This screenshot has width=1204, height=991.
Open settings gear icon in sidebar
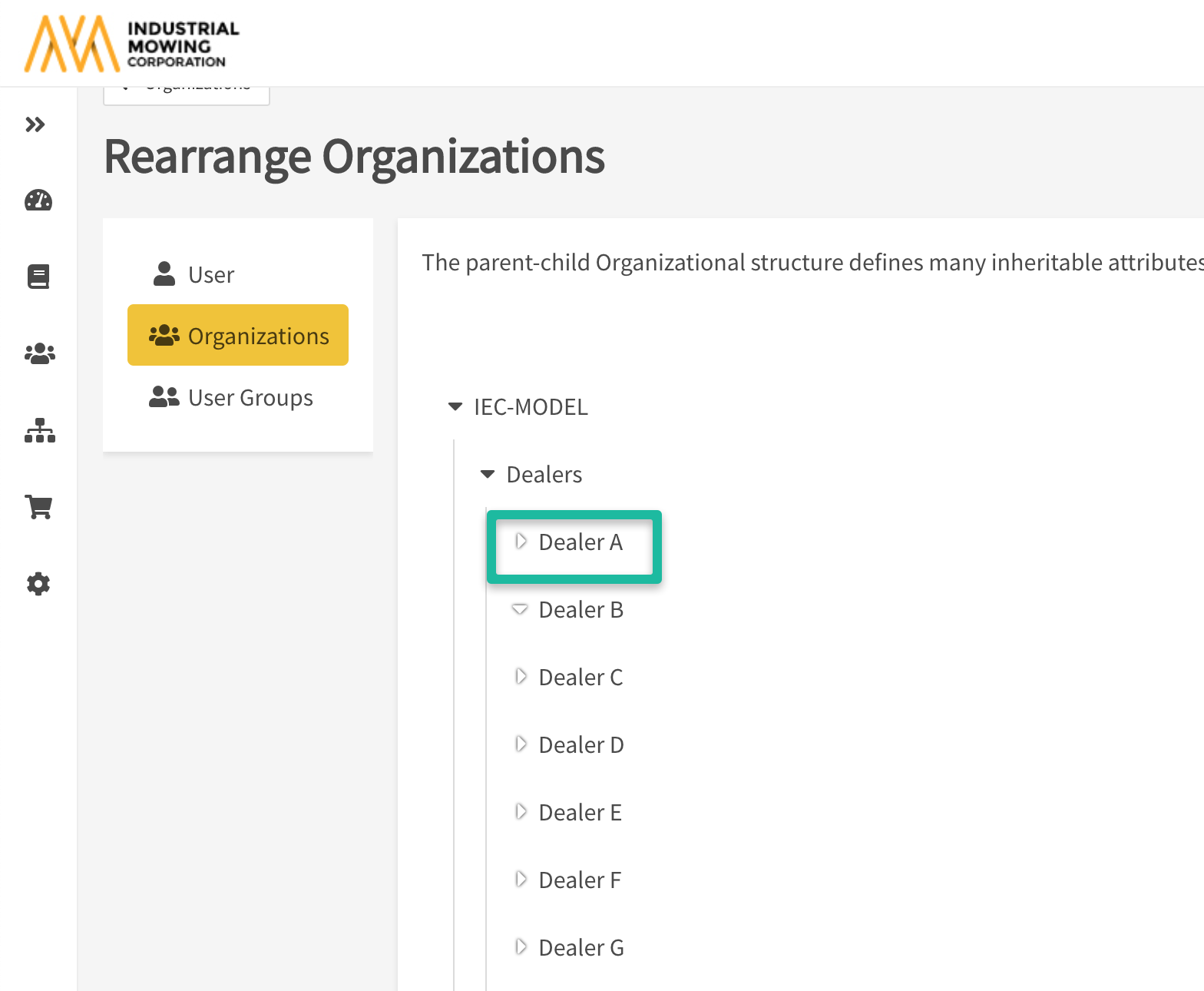pos(38,584)
